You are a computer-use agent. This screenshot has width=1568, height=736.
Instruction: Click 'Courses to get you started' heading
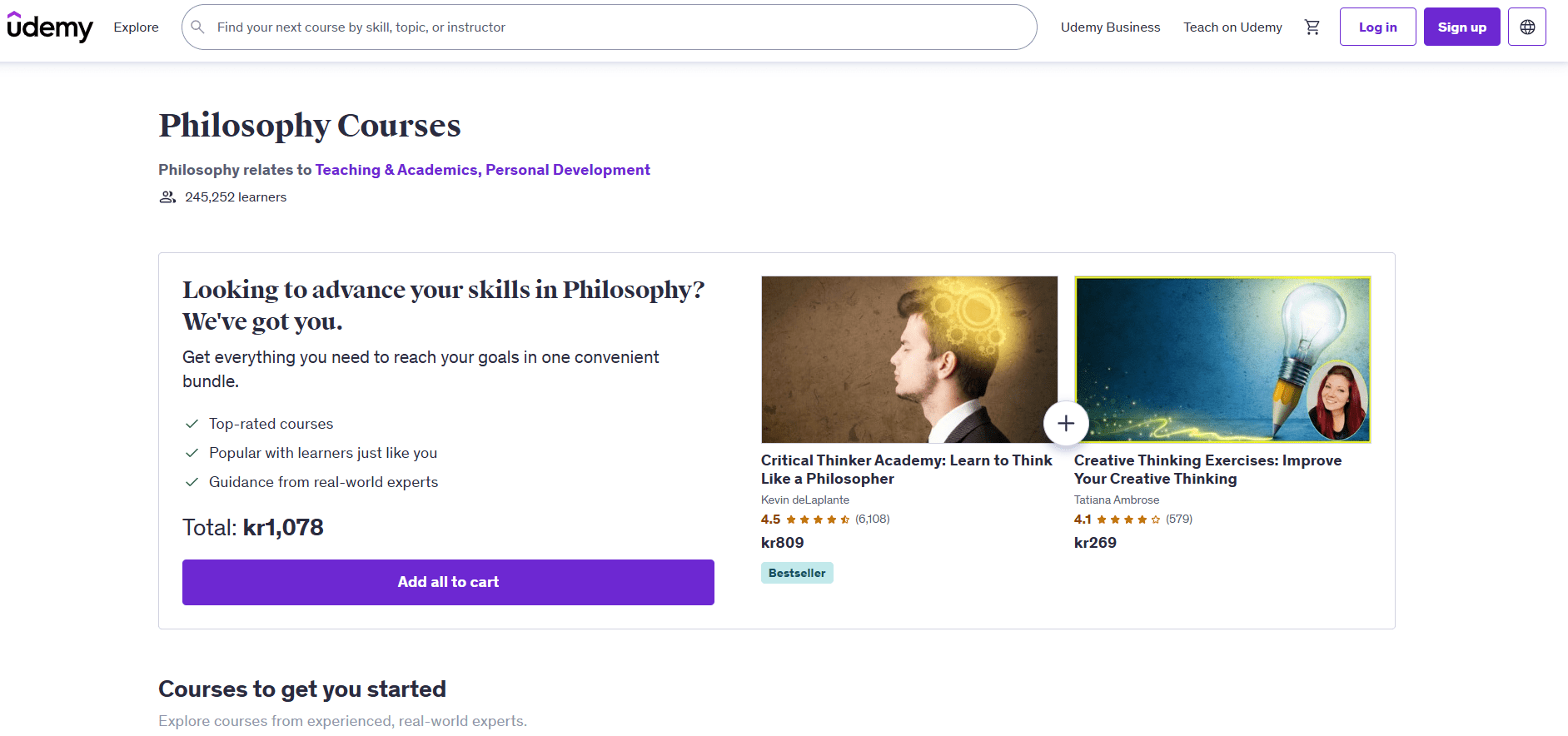[302, 689]
